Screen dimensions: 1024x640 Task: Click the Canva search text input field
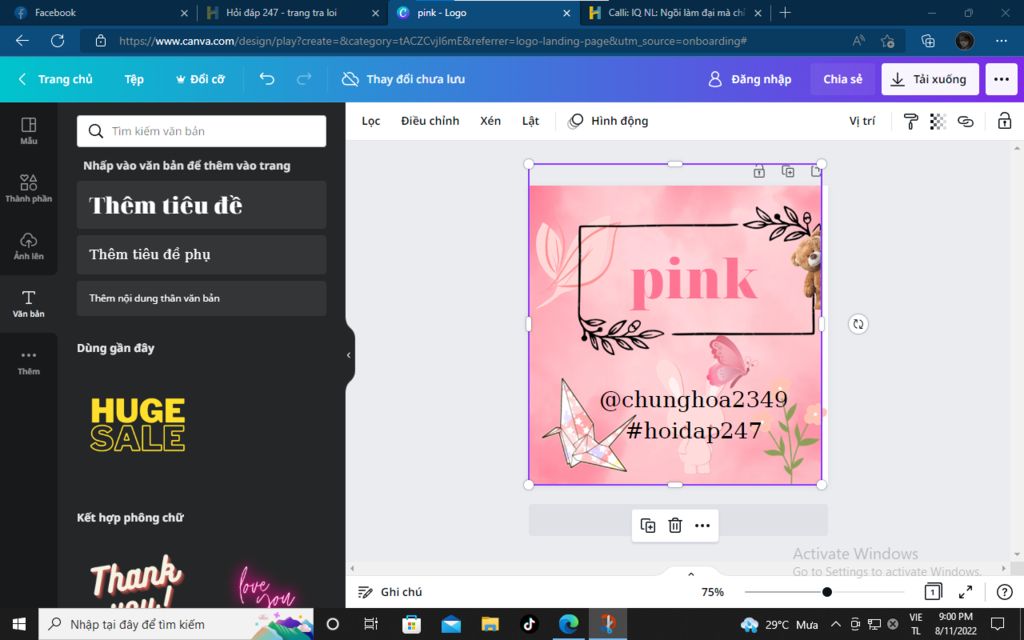(x=200, y=131)
